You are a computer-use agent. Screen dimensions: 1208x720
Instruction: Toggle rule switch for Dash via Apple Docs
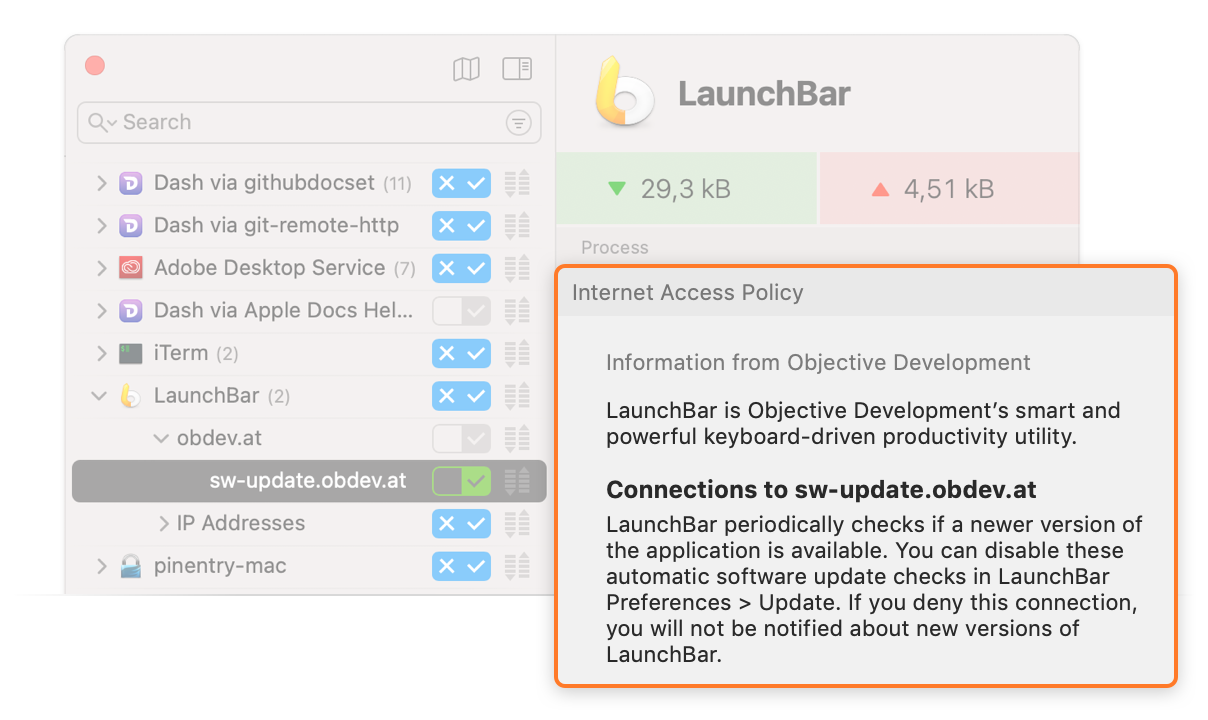[x=462, y=311]
